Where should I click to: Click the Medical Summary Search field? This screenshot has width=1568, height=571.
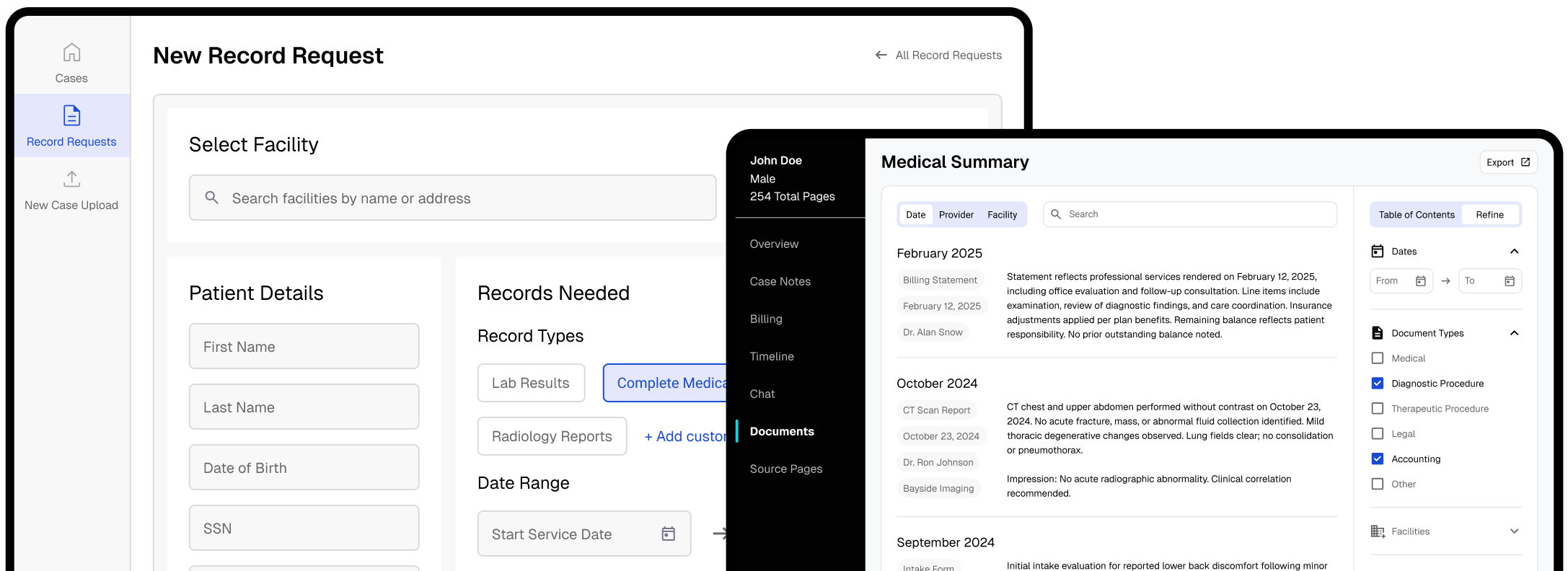1190,214
